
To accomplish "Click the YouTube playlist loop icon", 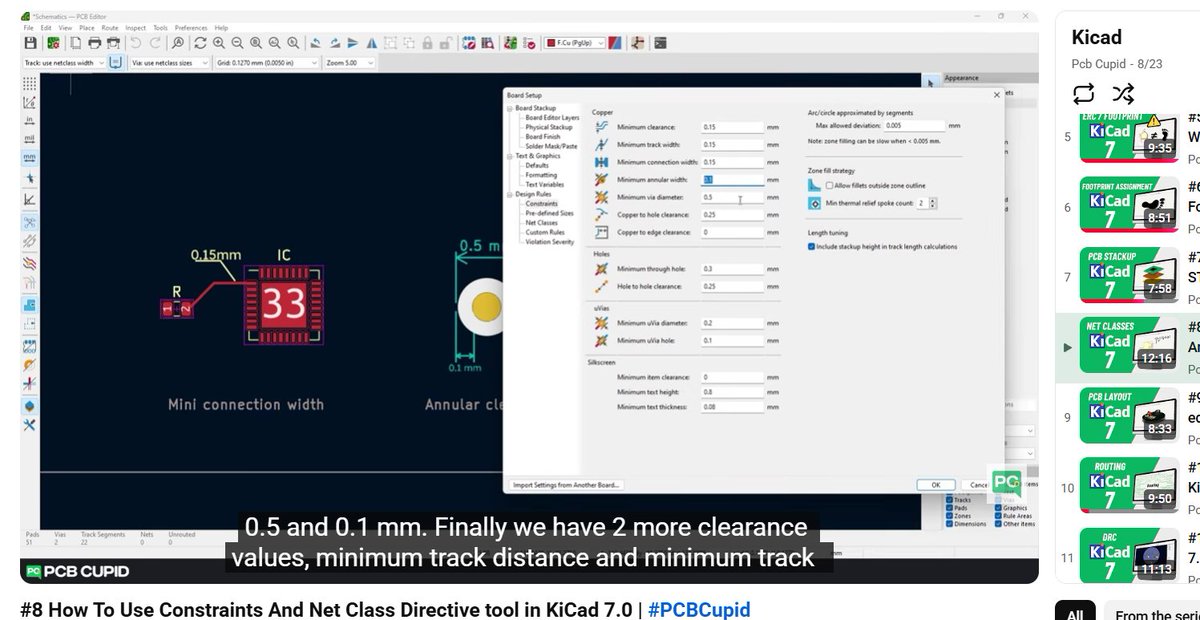I will pos(1083,94).
